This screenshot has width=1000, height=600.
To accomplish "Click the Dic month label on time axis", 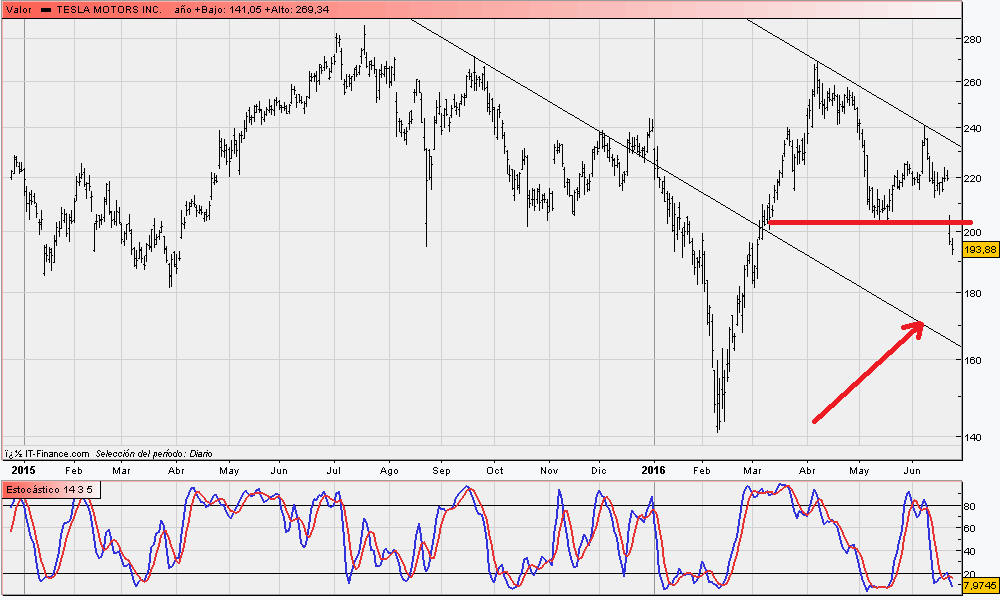I will 599,469.
